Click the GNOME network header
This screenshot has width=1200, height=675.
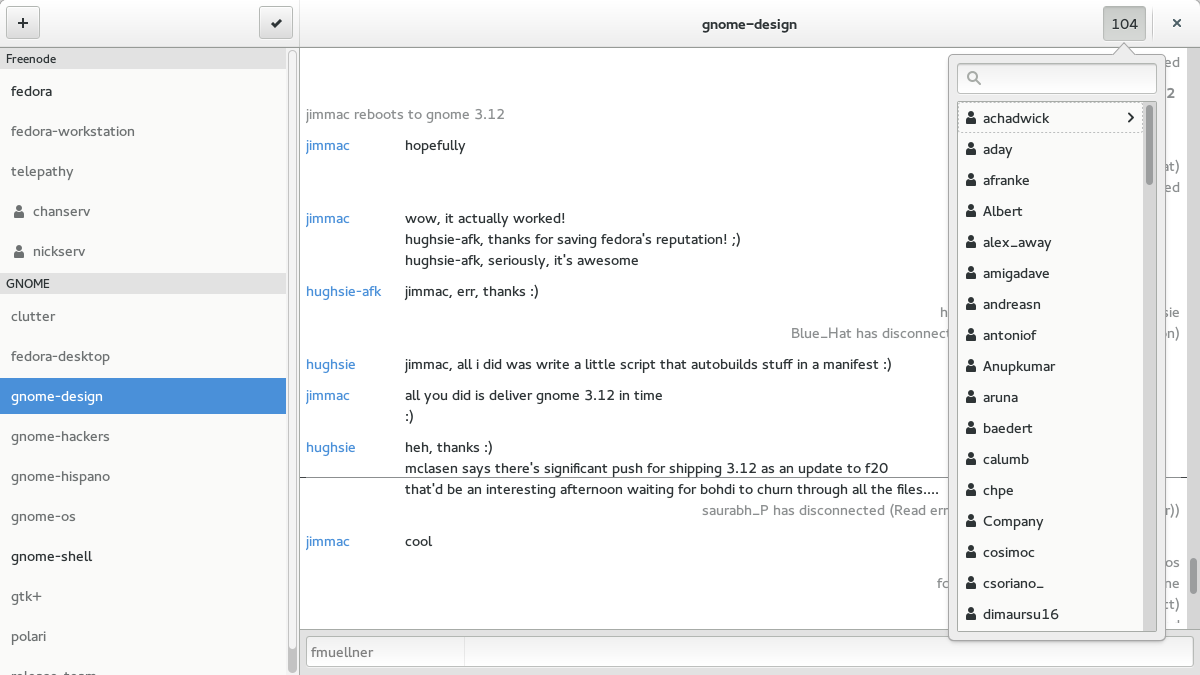pos(143,284)
